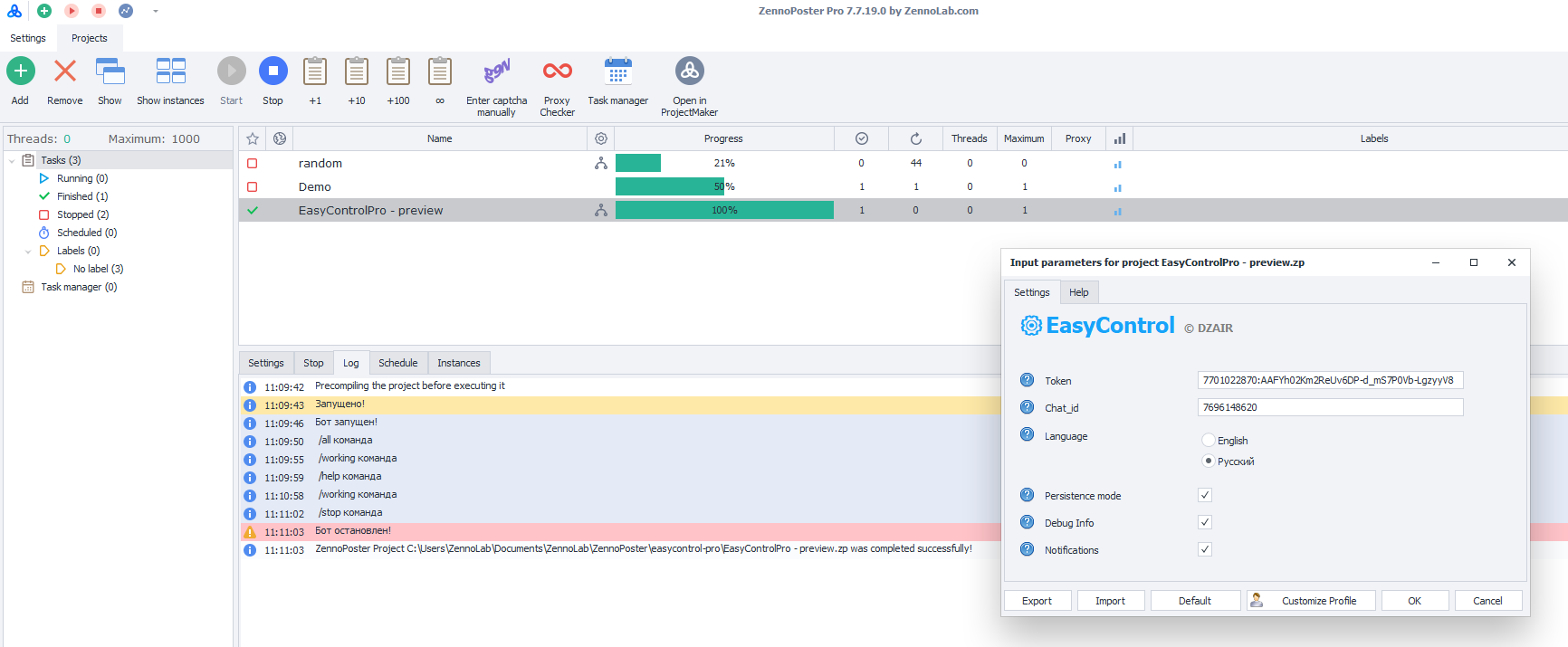Click the Customize Profile button
The image size is (1568, 647).
click(1311, 601)
